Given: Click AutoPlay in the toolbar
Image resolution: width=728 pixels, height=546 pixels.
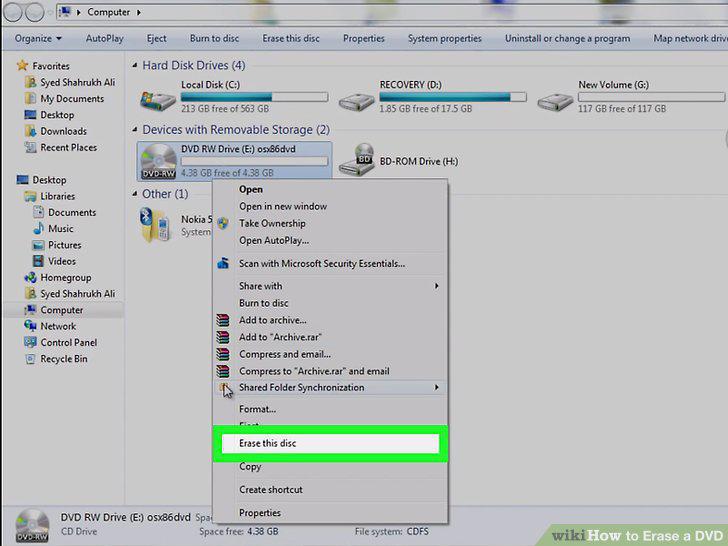Looking at the screenshot, I should (104, 39).
